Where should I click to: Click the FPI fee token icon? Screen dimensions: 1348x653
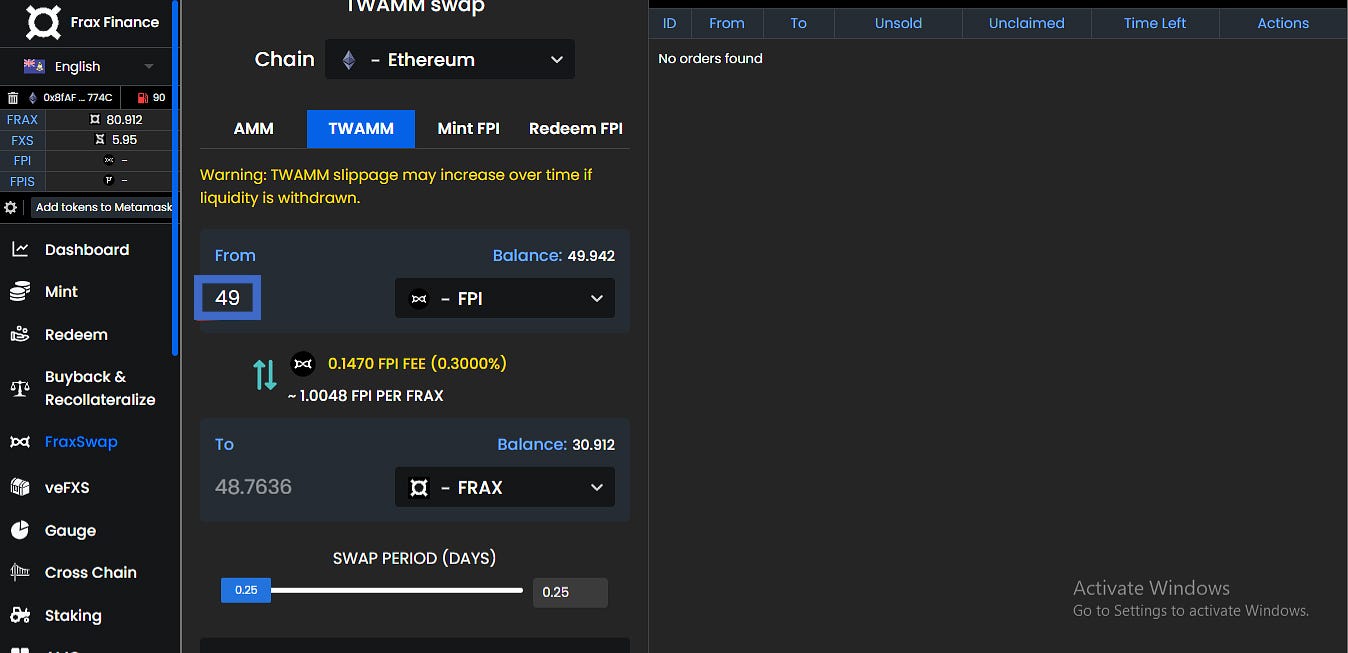point(303,364)
